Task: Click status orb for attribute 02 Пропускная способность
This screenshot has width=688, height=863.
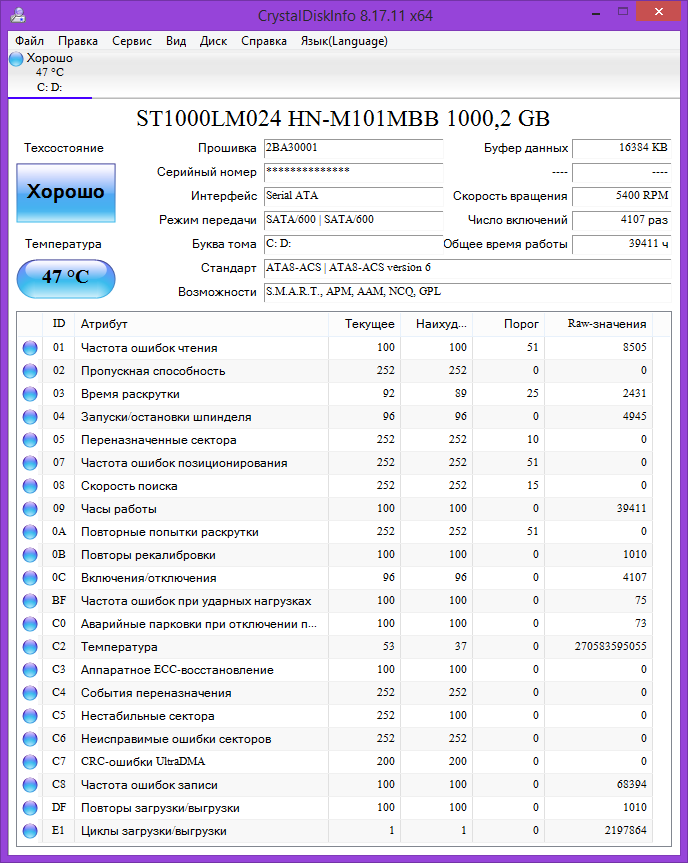Action: [x=30, y=371]
